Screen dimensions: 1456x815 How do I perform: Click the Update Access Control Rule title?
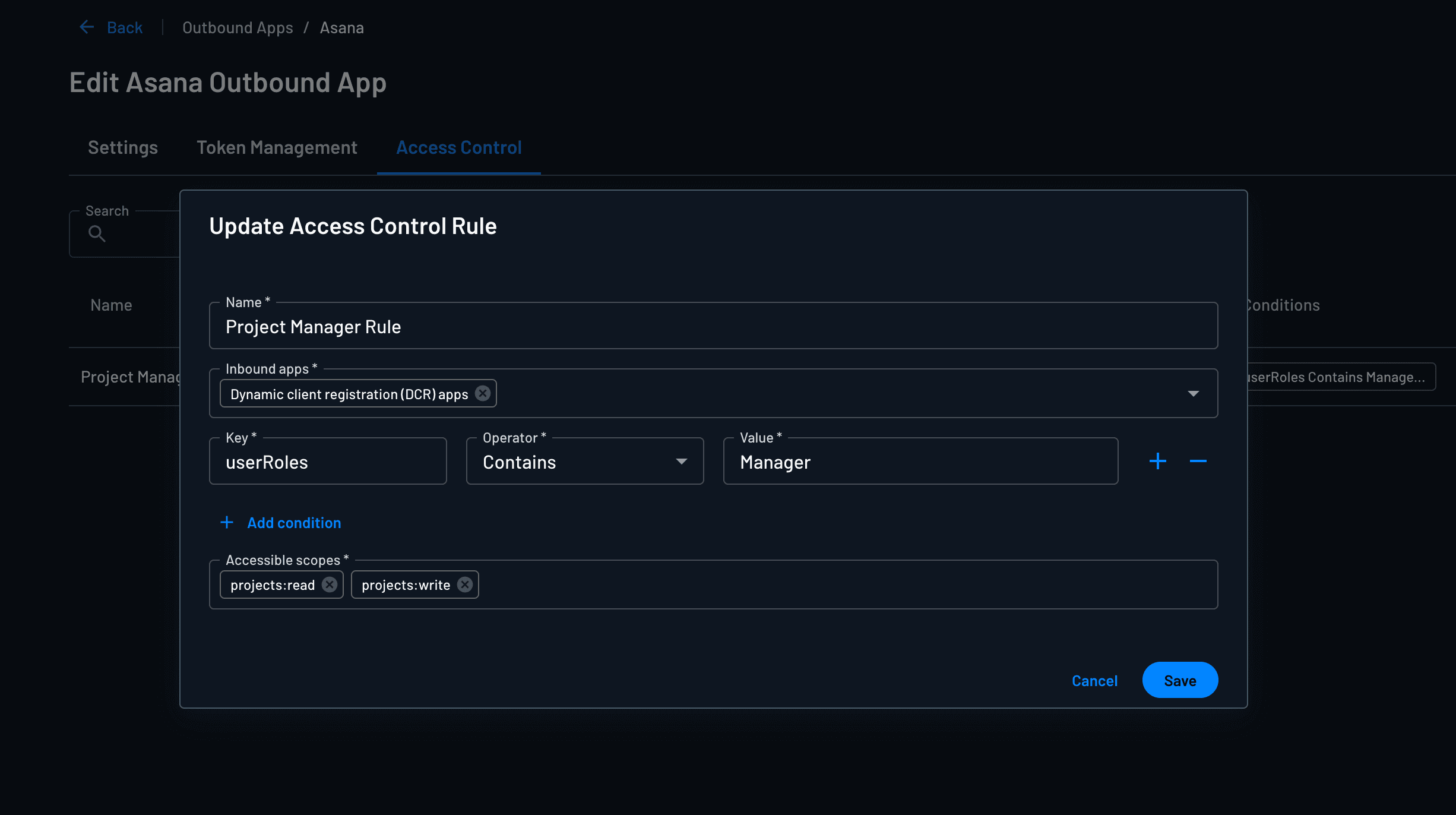[353, 226]
